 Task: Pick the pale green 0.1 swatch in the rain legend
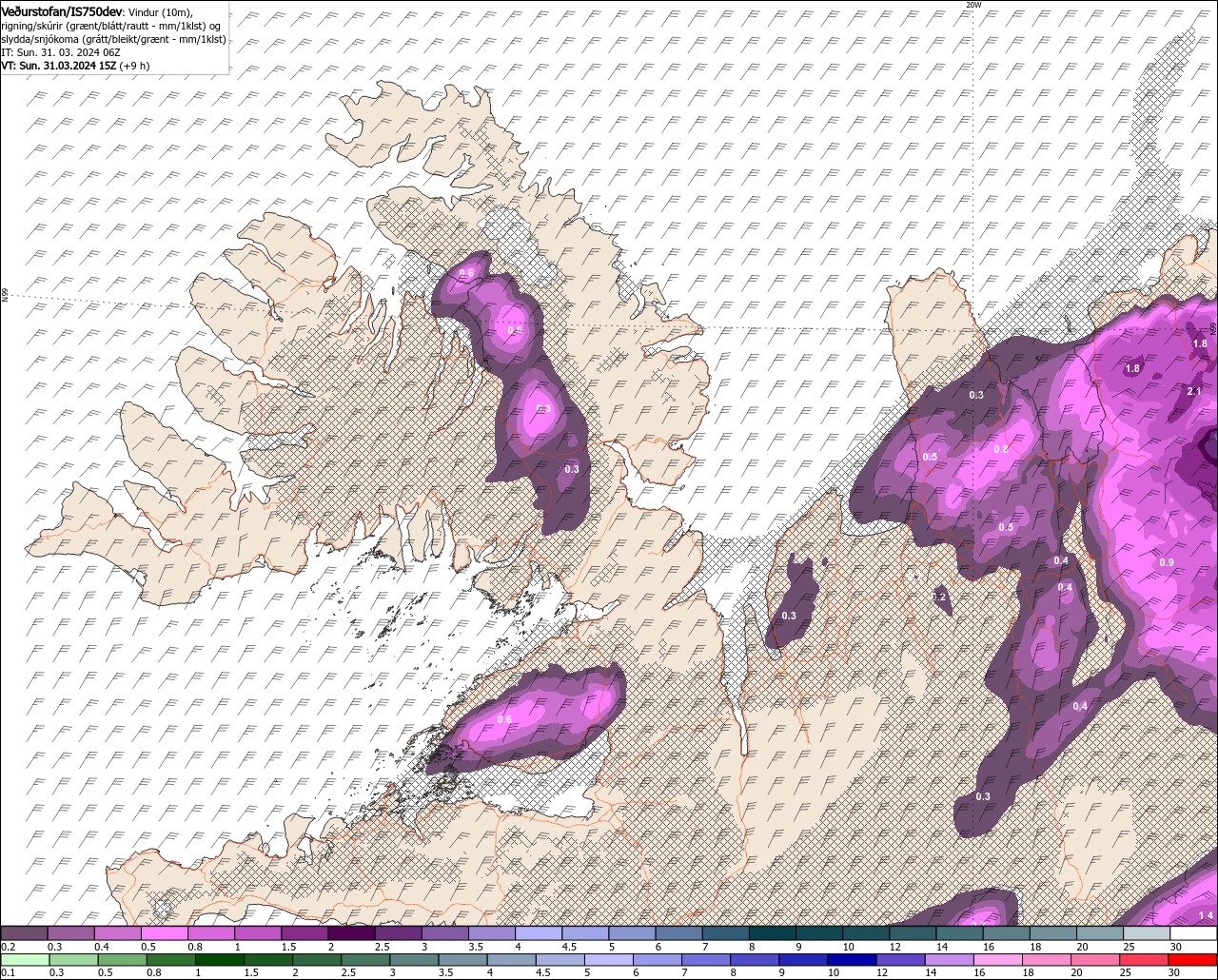point(24,959)
